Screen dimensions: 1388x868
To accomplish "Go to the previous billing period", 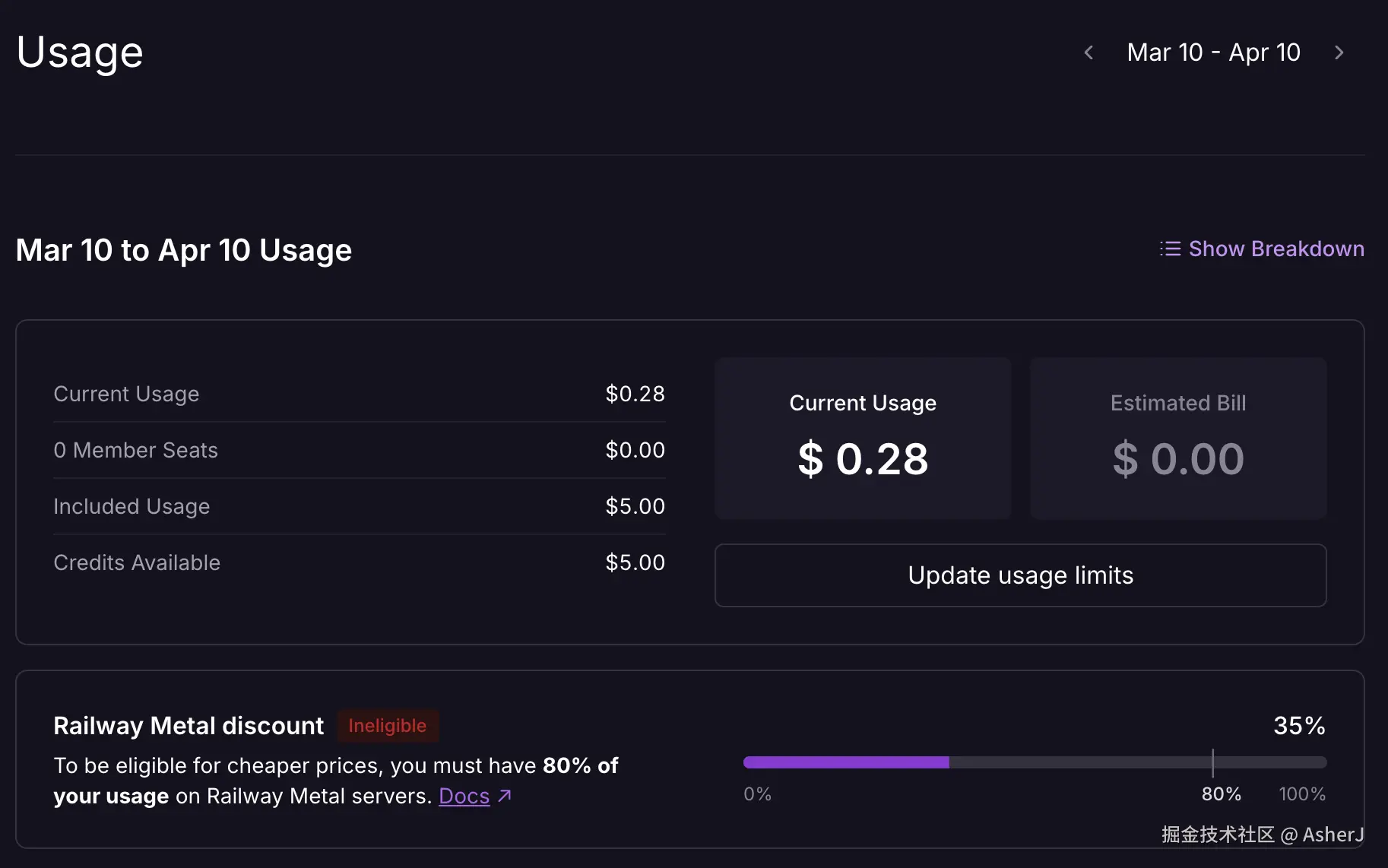I will click(x=1089, y=52).
